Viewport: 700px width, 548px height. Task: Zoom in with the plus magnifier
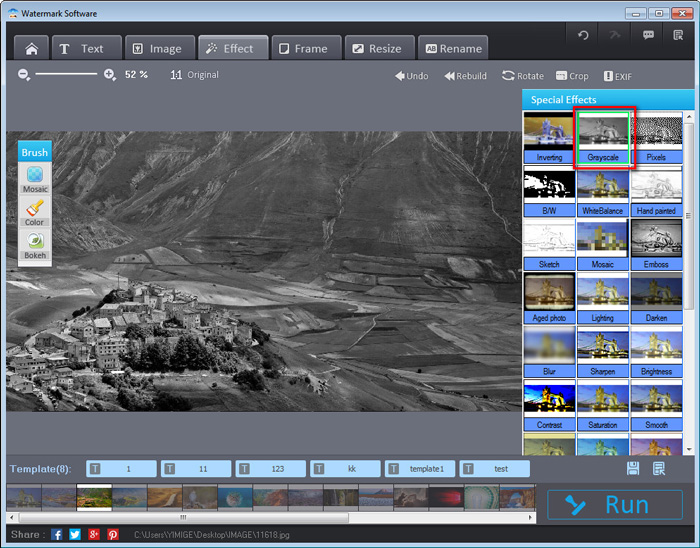110,75
